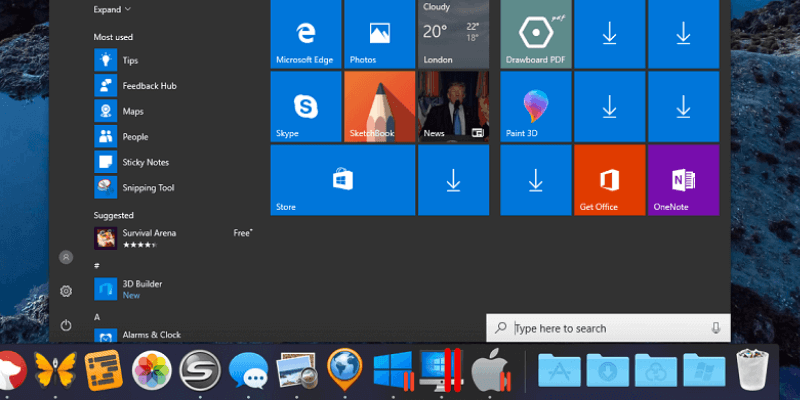Click the # letter group header
The image size is (800, 400).
pos(96,266)
